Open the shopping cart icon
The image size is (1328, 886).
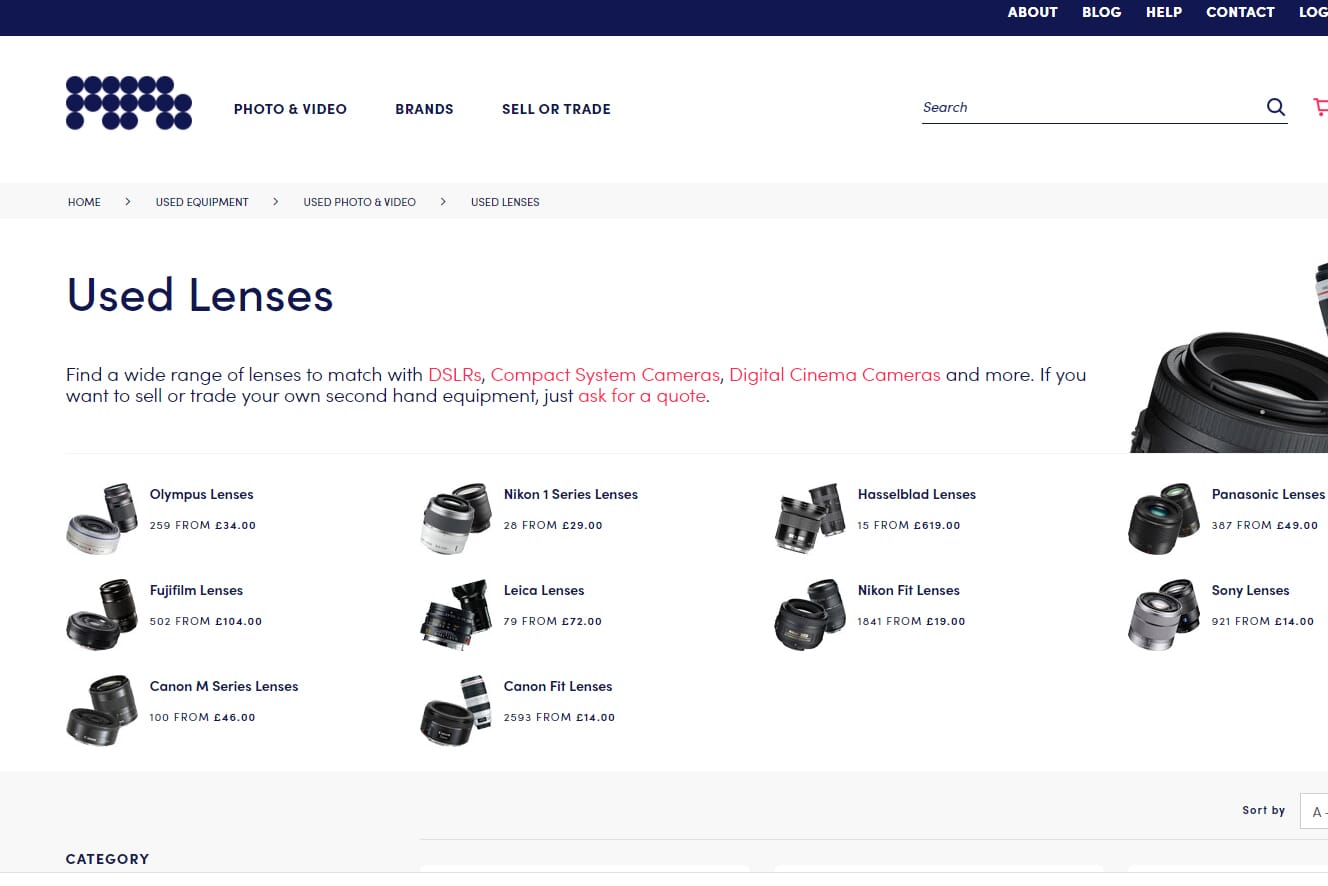pos(1320,107)
